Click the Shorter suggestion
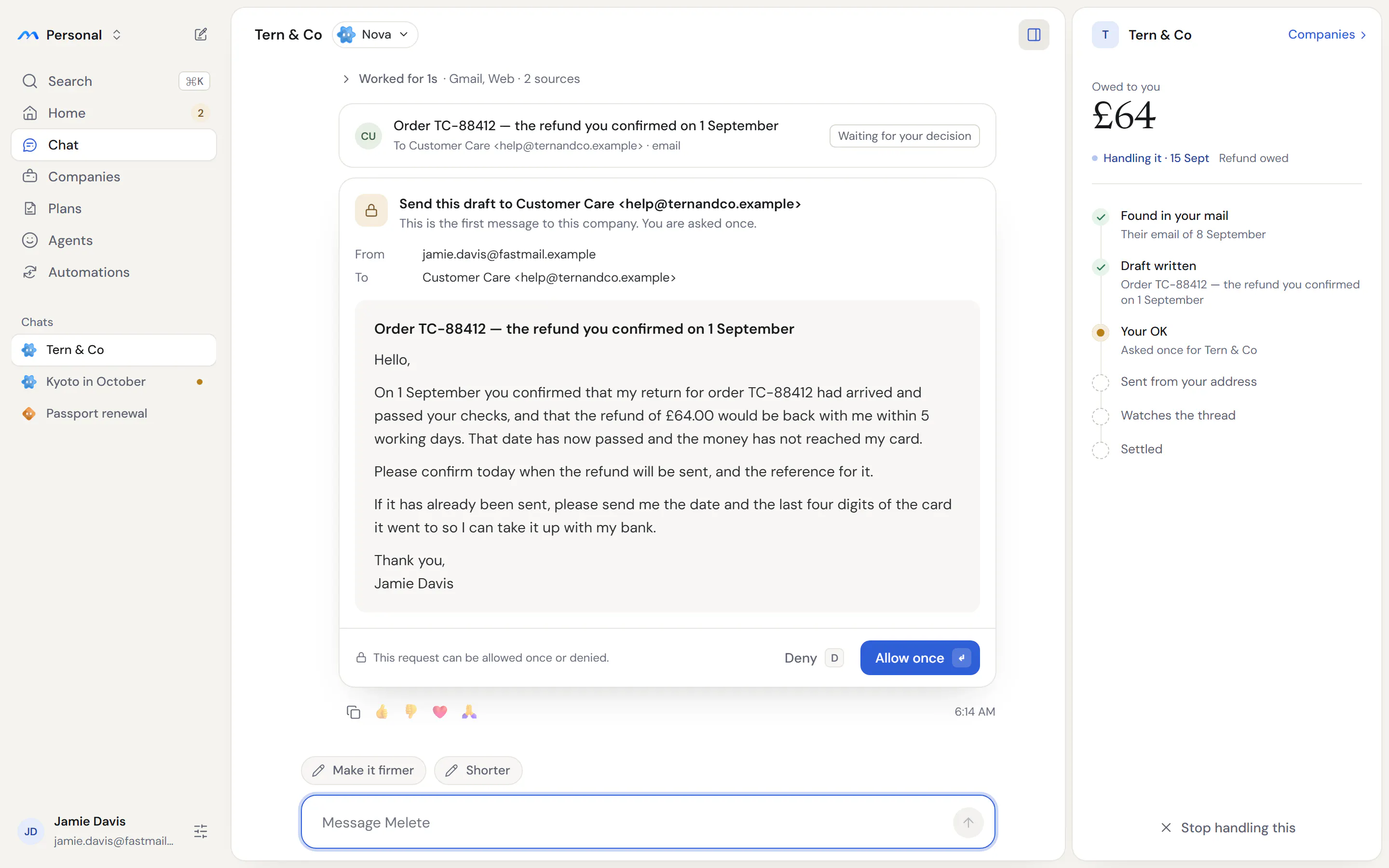1389x868 pixels. (x=478, y=771)
